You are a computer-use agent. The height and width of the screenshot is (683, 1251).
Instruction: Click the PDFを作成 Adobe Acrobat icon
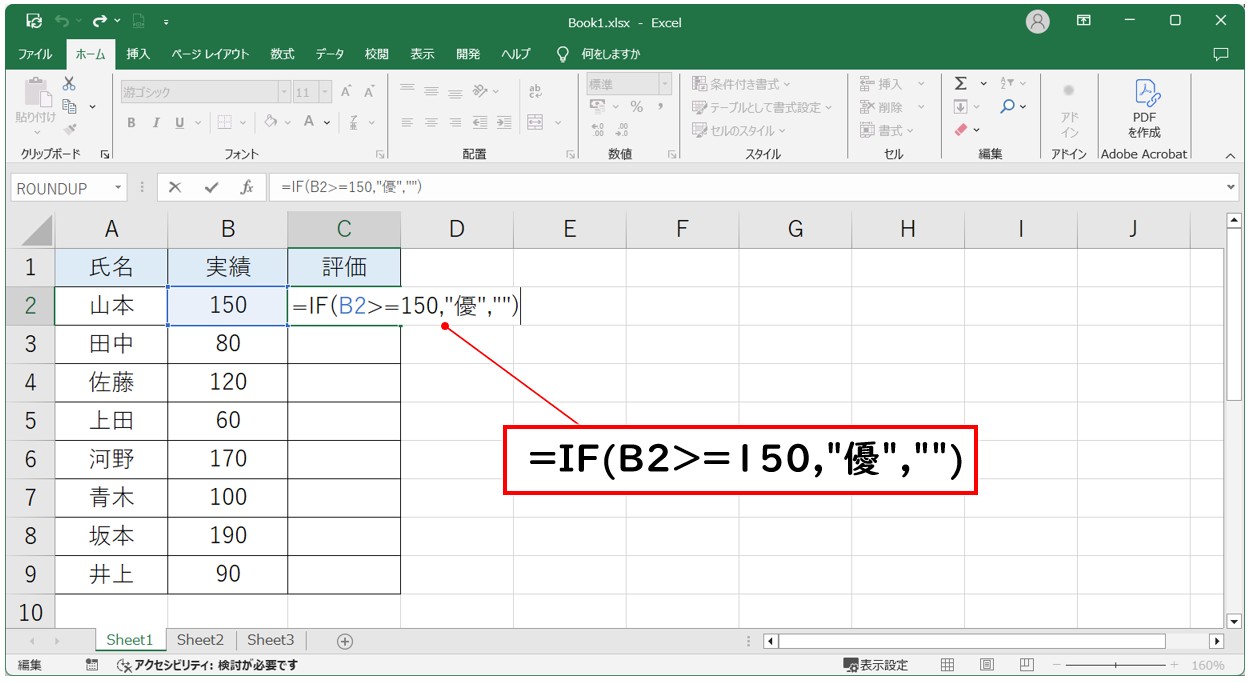[x=1144, y=107]
